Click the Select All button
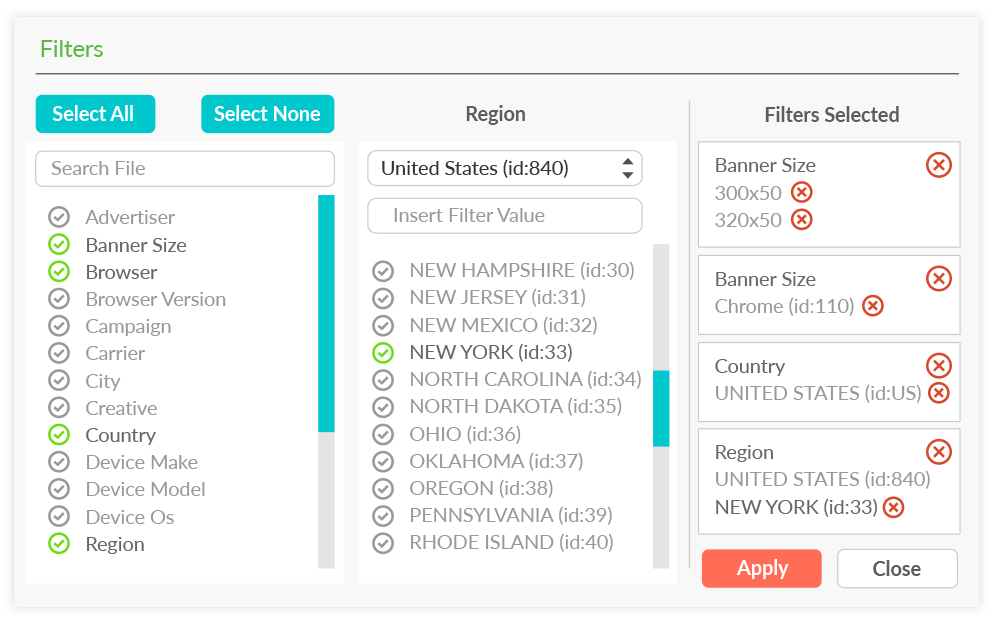Viewport: 993px width, 624px height. point(95,114)
